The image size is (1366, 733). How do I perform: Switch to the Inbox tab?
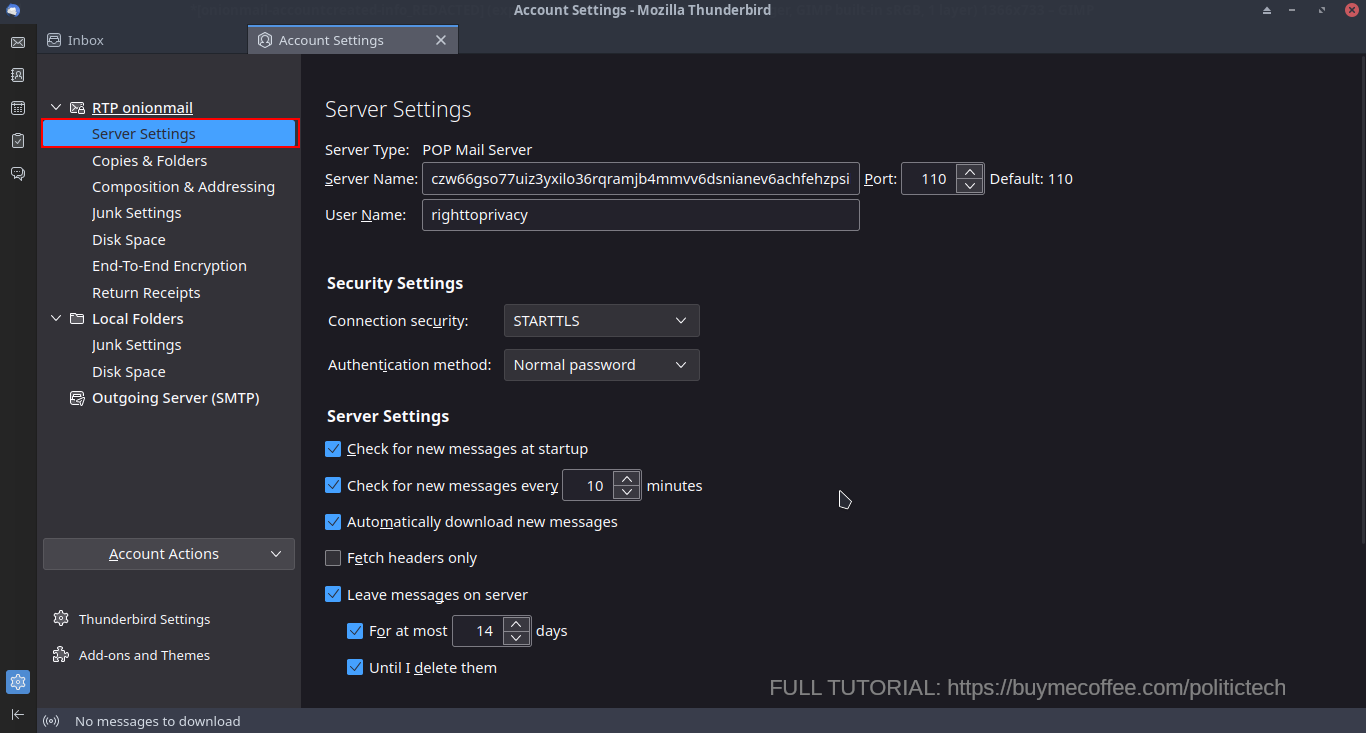(x=143, y=40)
